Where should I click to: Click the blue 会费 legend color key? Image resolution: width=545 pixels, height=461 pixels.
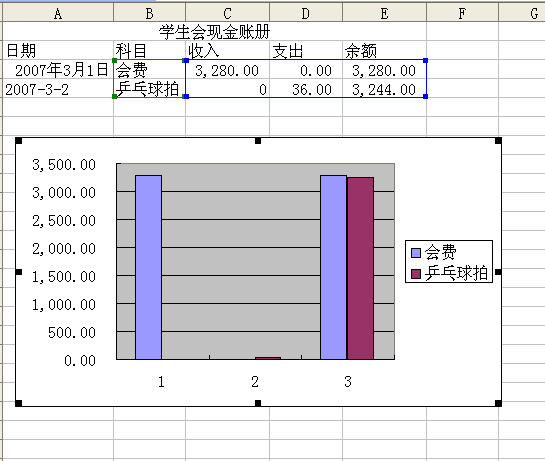[x=416, y=253]
